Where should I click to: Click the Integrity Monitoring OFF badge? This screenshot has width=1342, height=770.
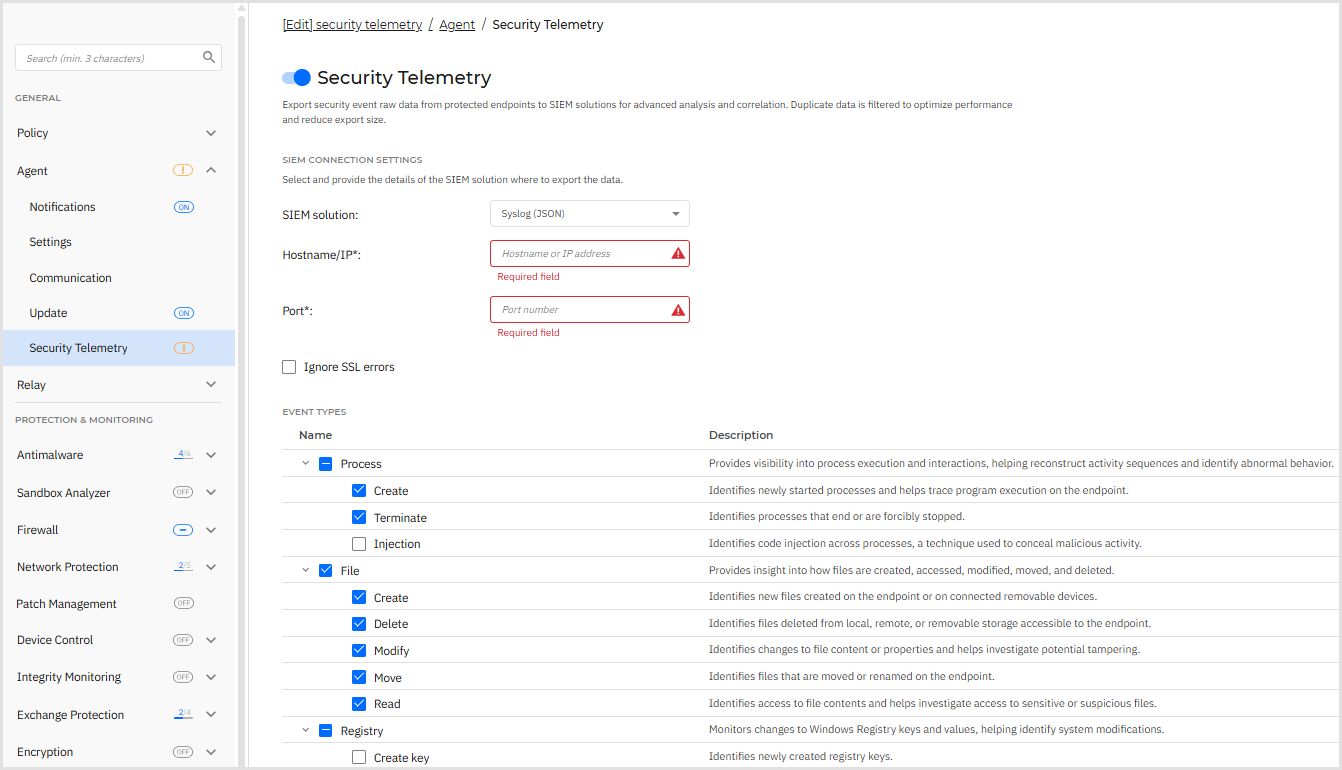tap(183, 677)
